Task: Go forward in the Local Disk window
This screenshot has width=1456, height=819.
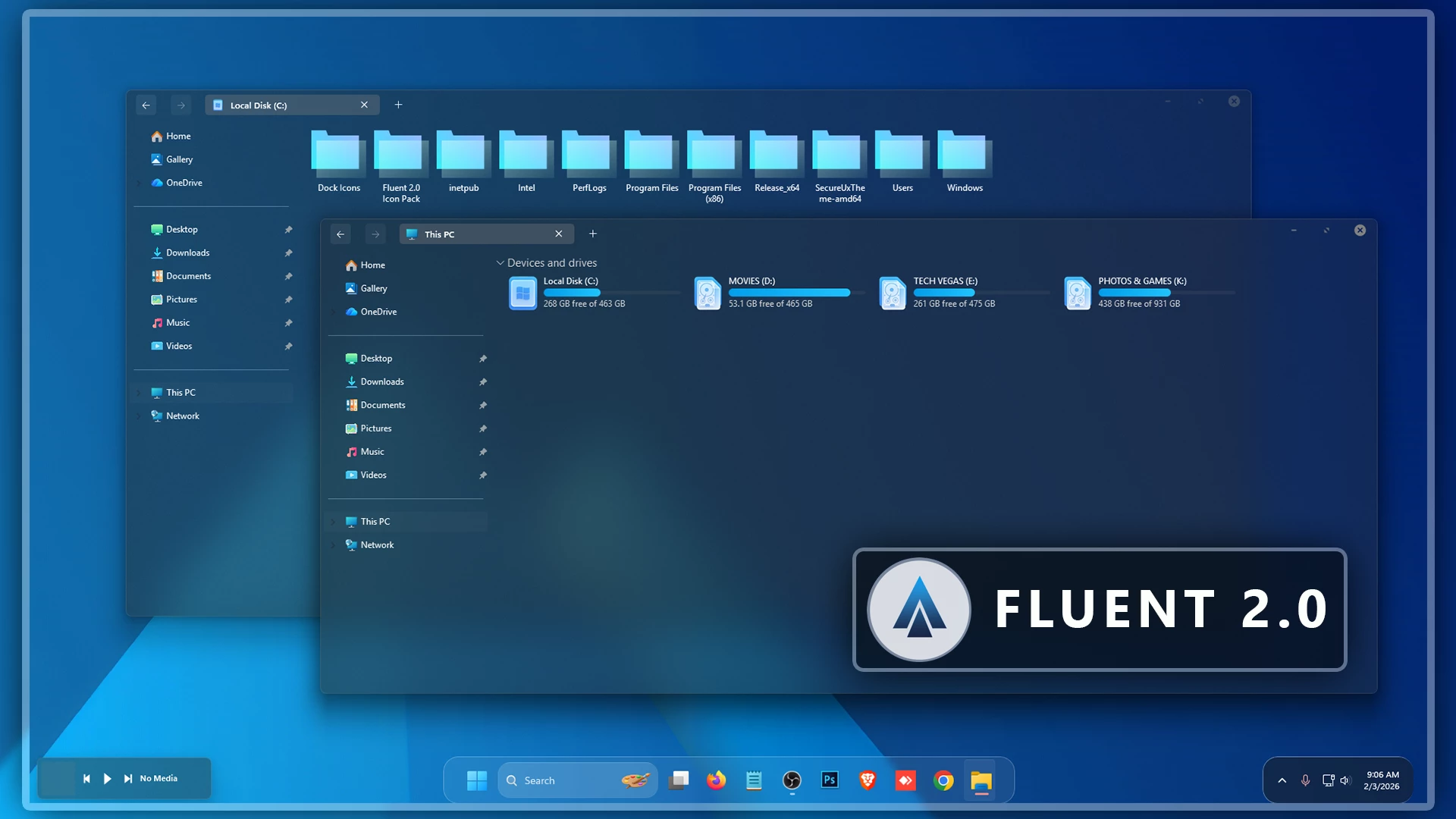Action: pos(180,105)
